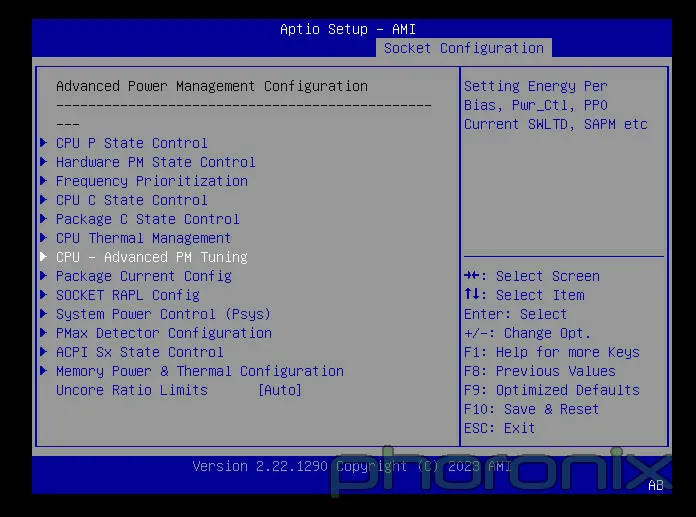This screenshot has width=696, height=517.
Task: Open Frequency Prioritization submenu
Action: (151, 181)
